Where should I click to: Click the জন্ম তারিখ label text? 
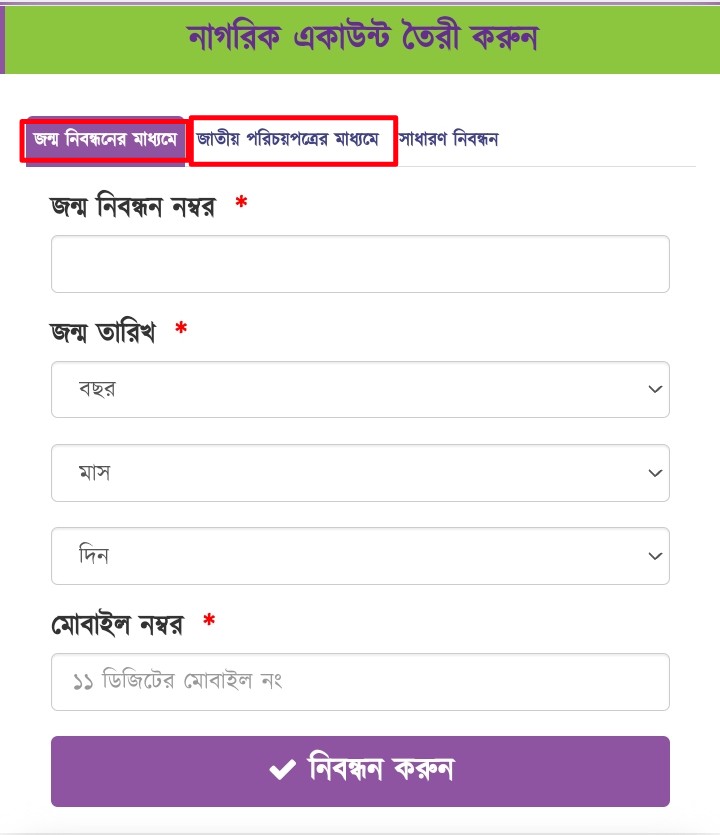click(x=103, y=332)
